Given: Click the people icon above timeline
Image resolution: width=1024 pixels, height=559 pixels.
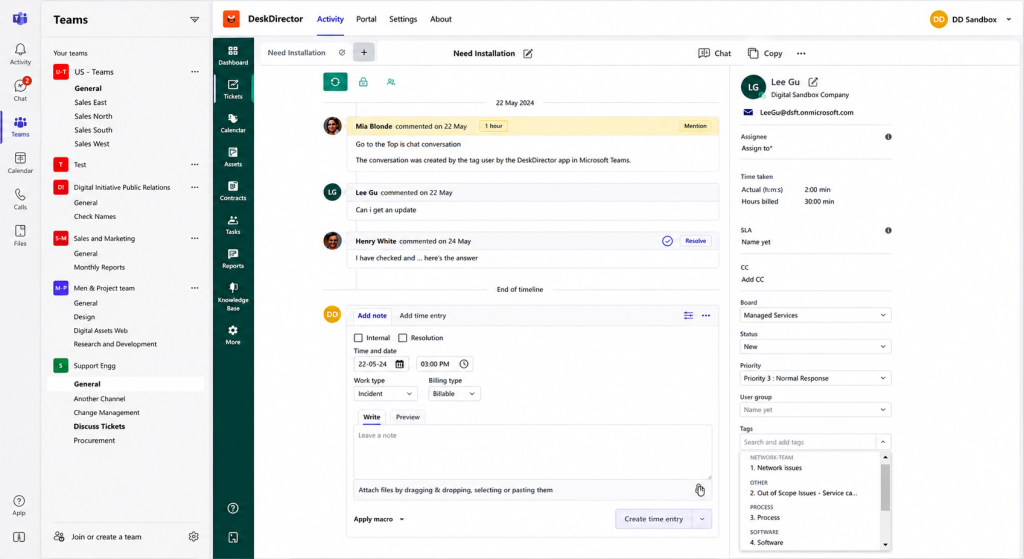Looking at the screenshot, I should point(391,82).
